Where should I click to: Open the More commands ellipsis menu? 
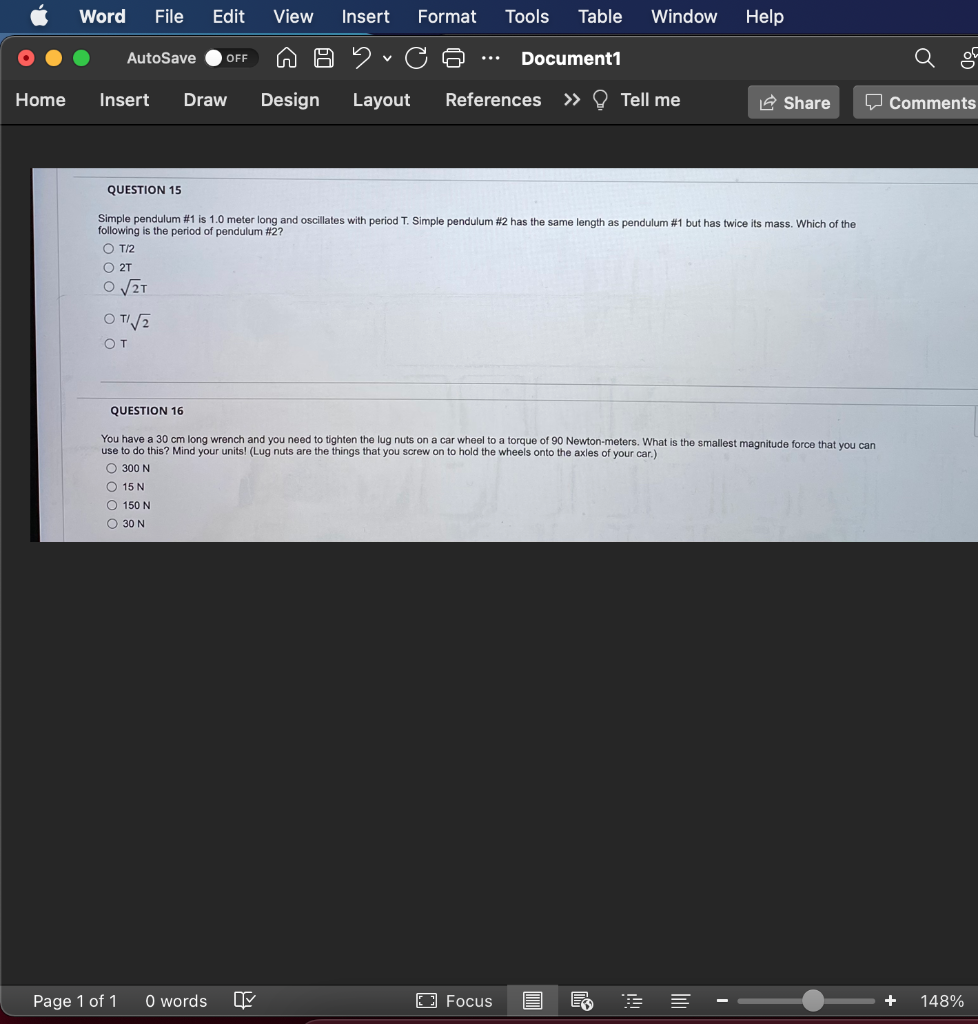point(489,59)
